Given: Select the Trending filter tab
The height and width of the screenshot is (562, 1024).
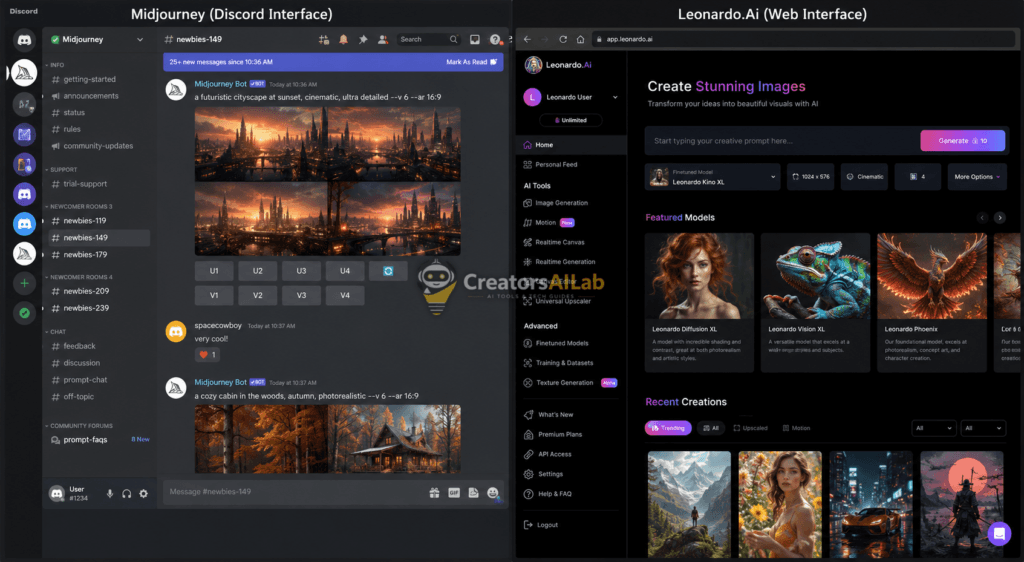Looking at the screenshot, I should click(x=667, y=428).
